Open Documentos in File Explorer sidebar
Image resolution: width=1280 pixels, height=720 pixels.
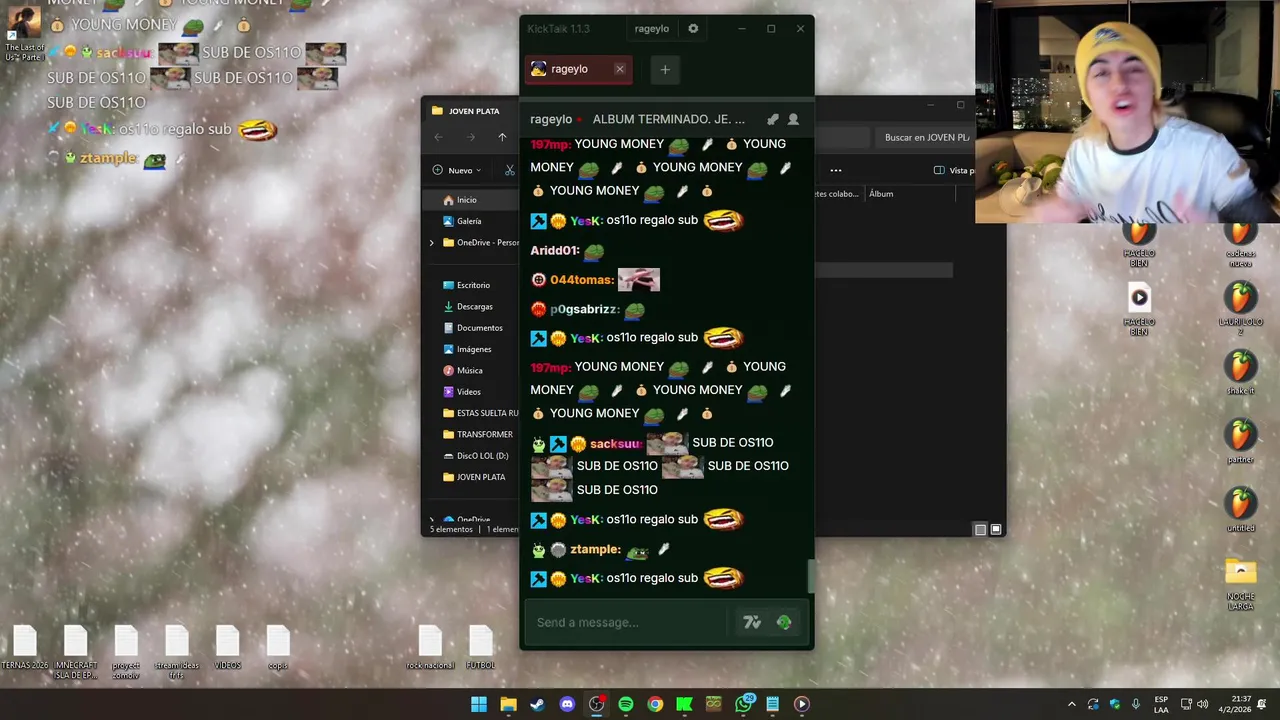tap(480, 328)
